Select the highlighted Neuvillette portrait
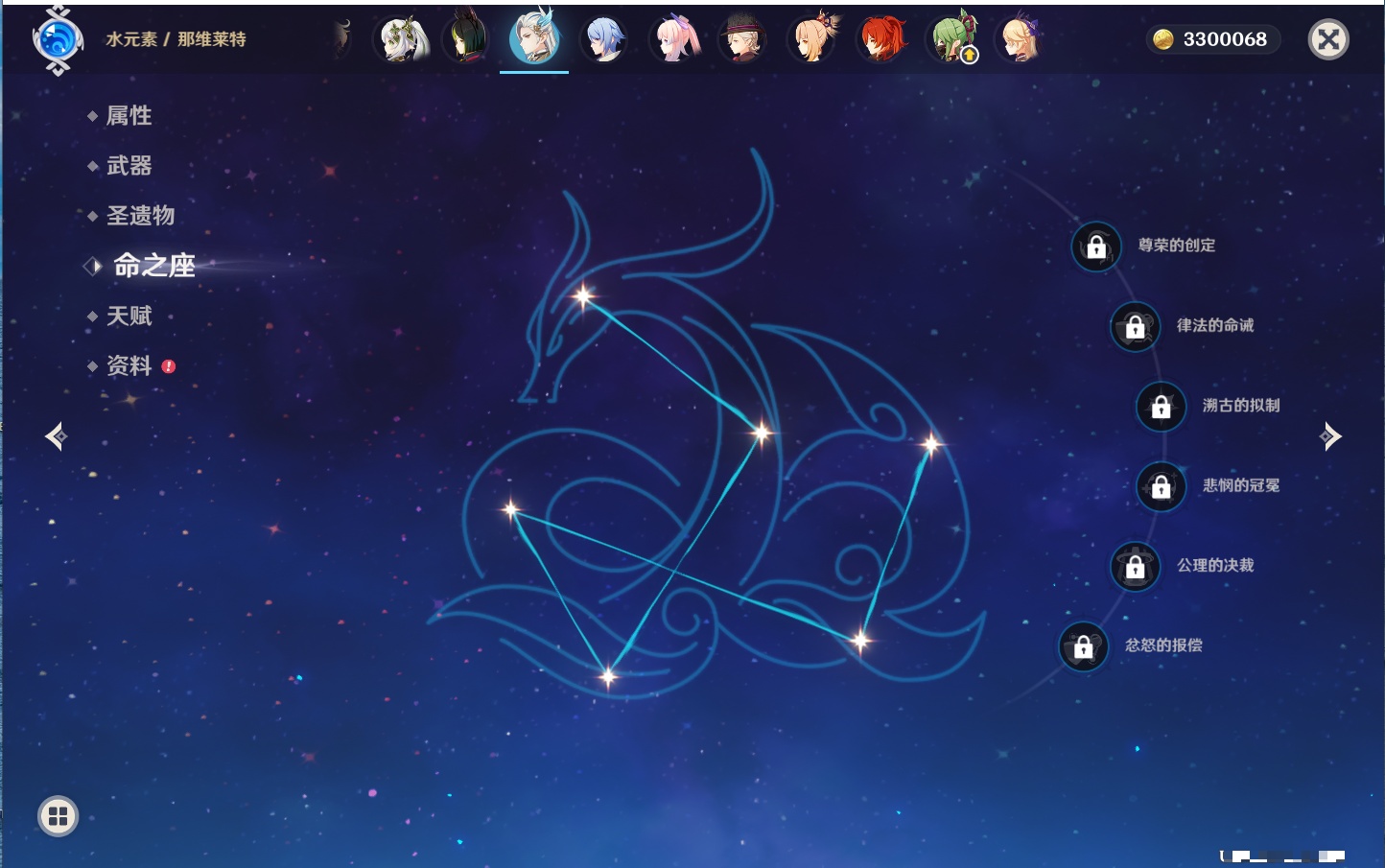 tap(534, 38)
